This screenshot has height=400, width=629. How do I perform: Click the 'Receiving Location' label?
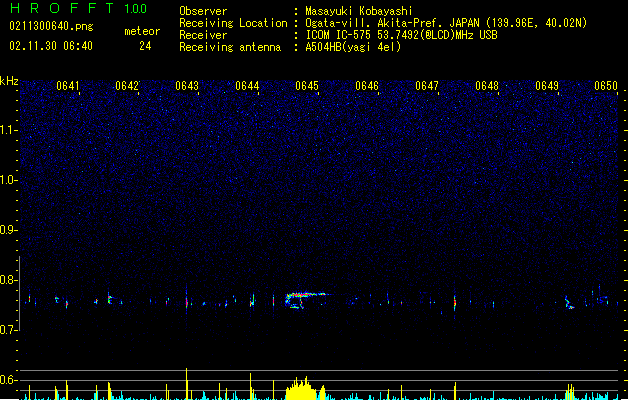pos(233,23)
